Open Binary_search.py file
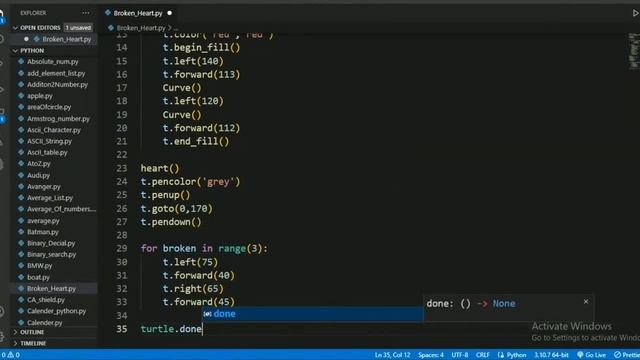Screen dimensions: 640x360 click(x=51, y=254)
